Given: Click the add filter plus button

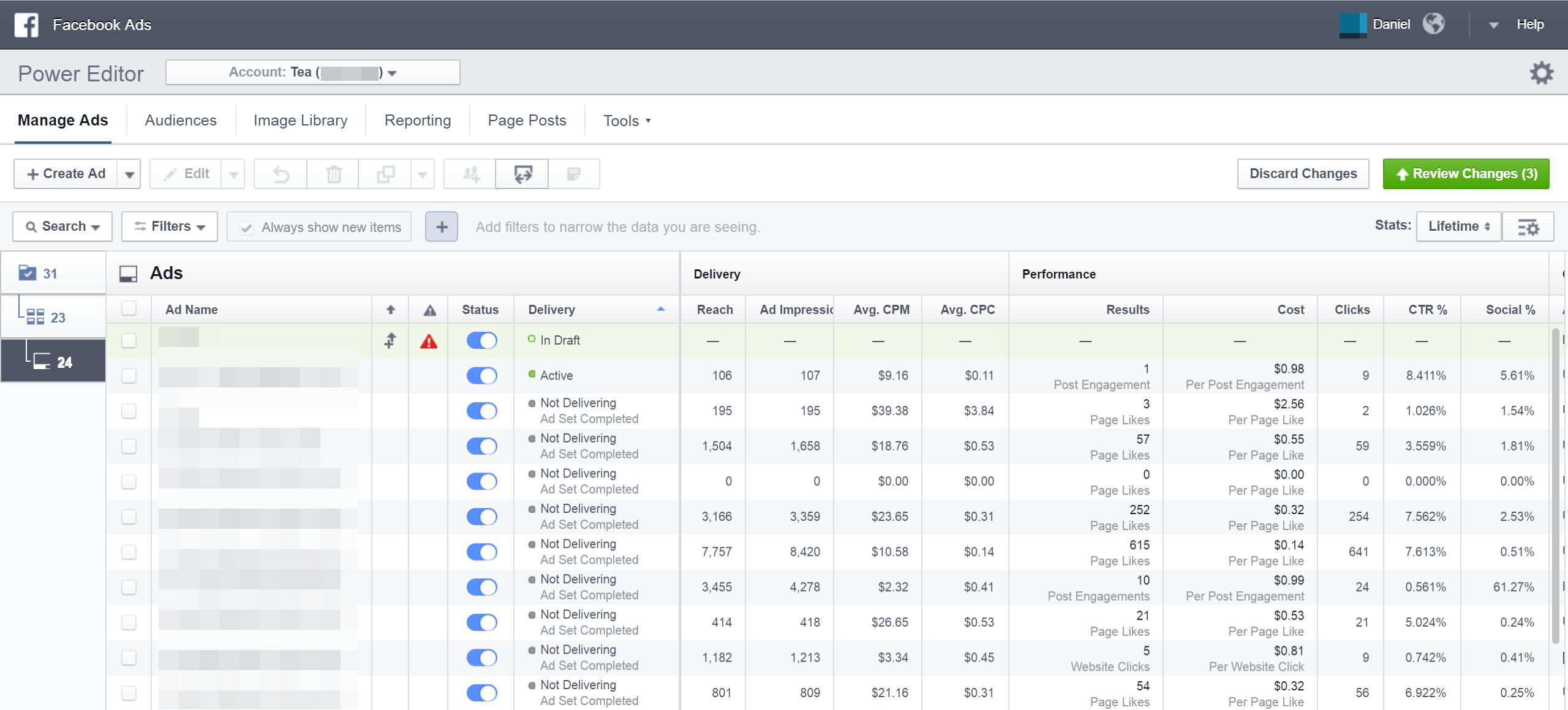Looking at the screenshot, I should point(442,226).
